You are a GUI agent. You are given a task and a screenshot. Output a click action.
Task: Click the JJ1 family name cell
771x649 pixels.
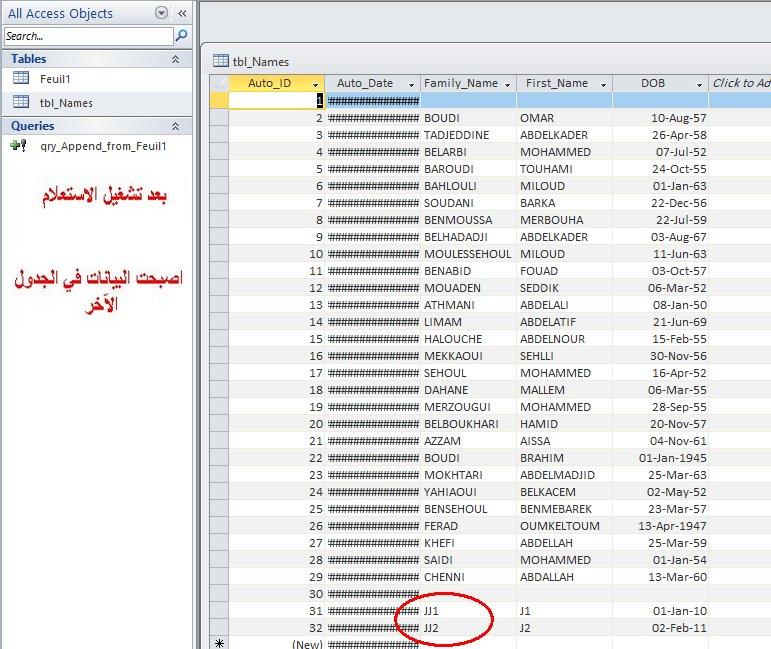(x=468, y=611)
